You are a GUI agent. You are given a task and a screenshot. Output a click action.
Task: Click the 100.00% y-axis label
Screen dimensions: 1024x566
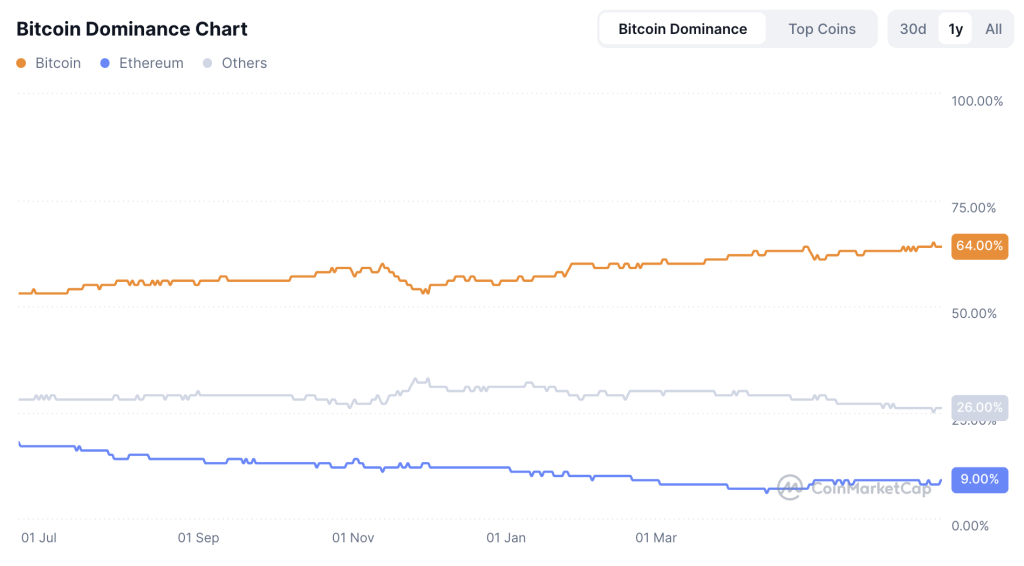[x=977, y=101]
